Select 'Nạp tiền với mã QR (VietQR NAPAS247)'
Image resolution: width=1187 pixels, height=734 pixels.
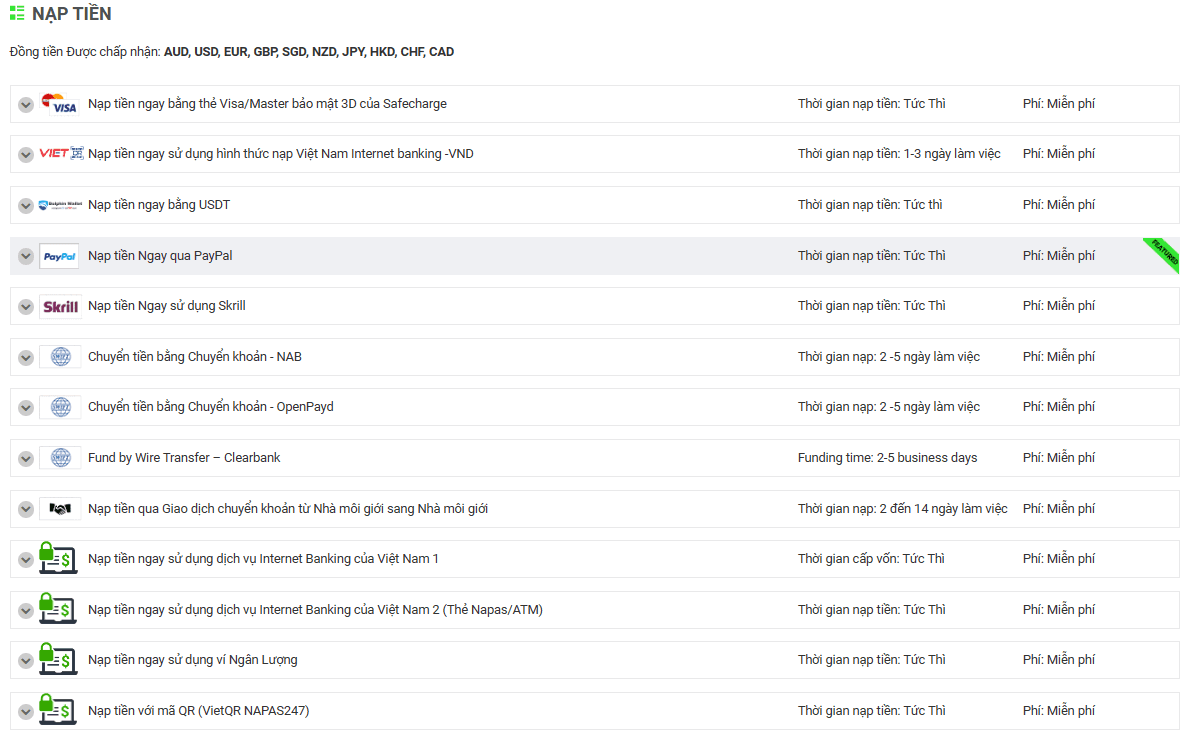coord(198,711)
